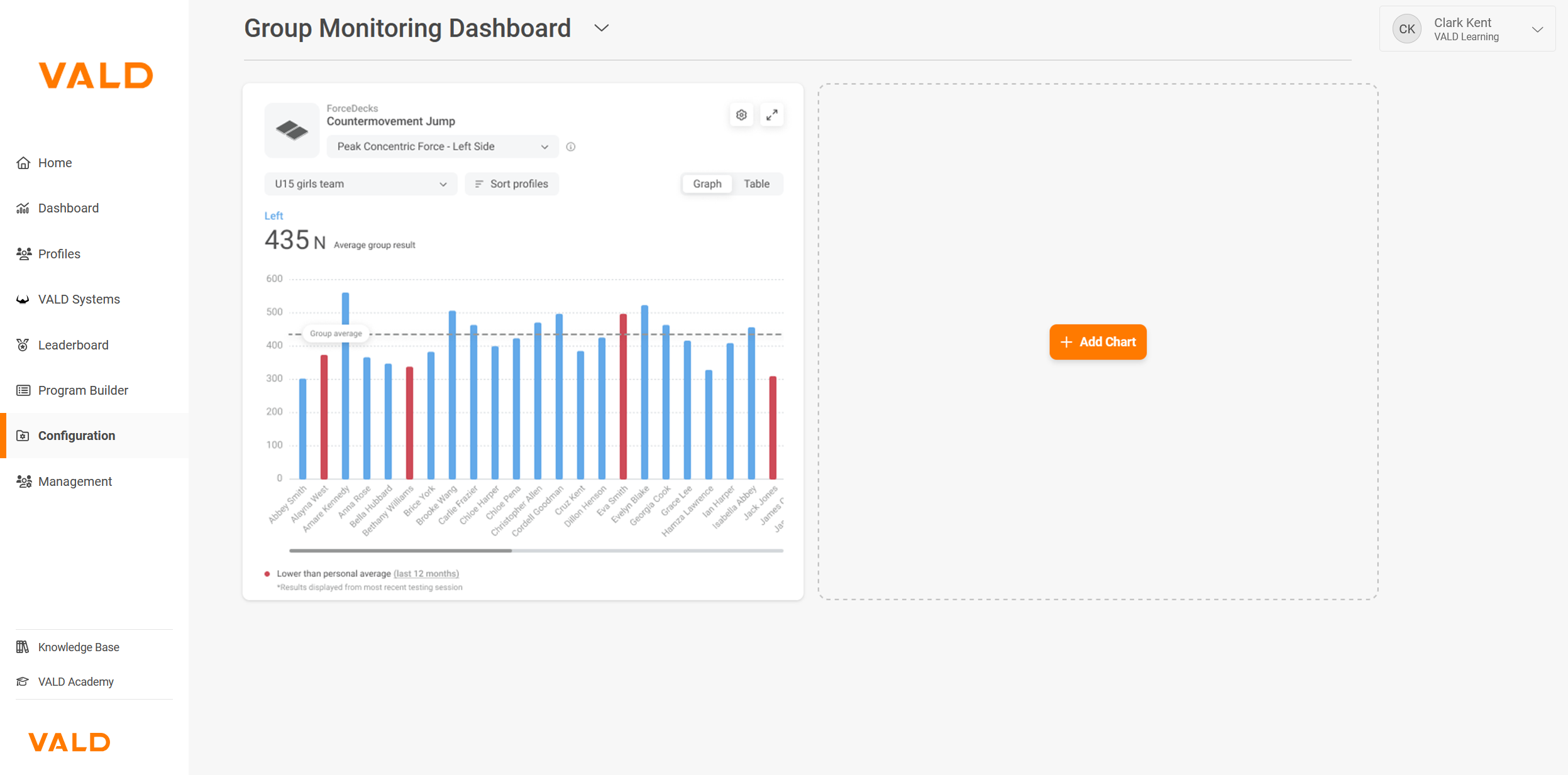This screenshot has width=1568, height=775.
Task: Open Dashboard menu item
Action: (94, 208)
